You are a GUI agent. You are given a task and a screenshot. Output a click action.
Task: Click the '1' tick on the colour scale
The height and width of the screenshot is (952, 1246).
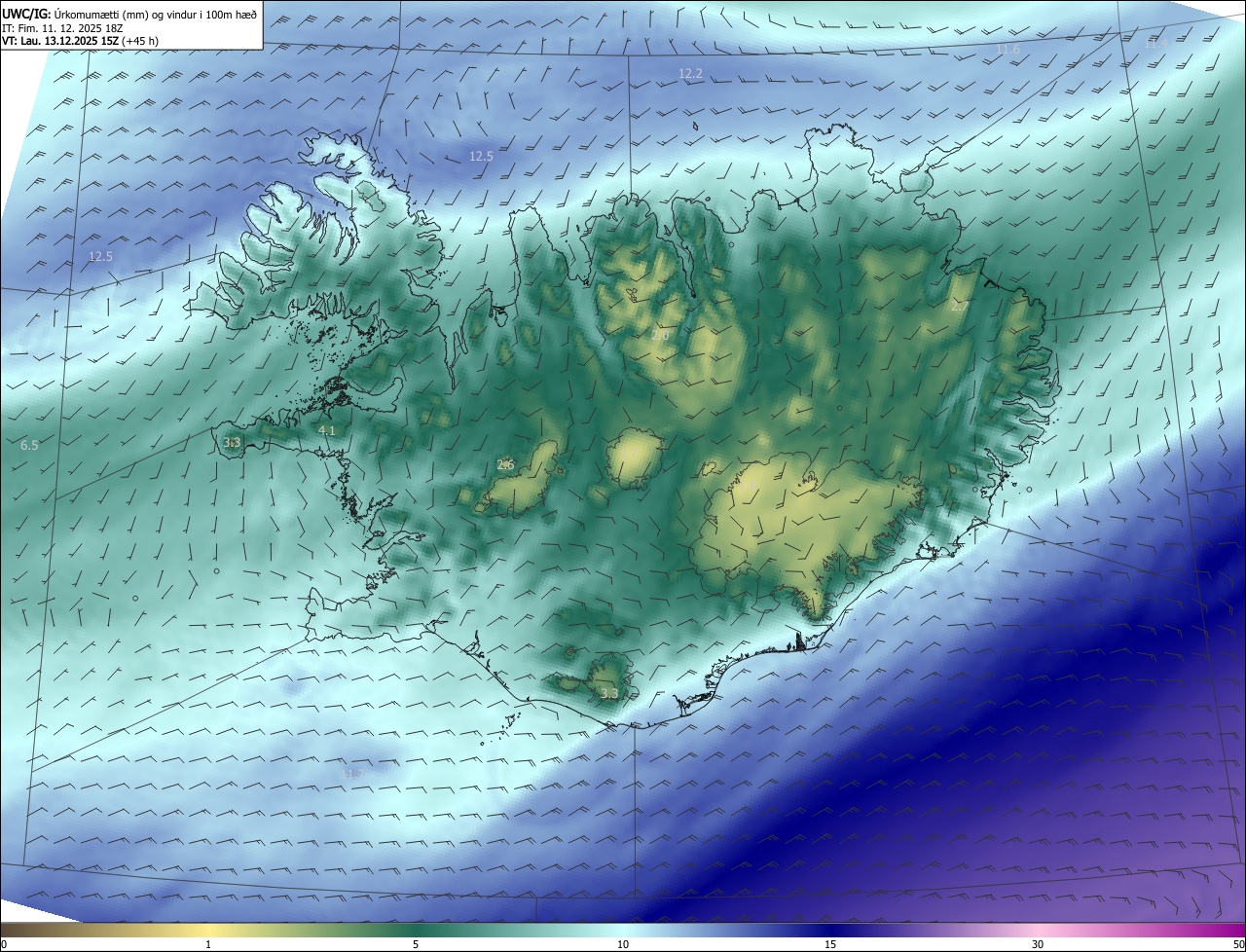208,944
